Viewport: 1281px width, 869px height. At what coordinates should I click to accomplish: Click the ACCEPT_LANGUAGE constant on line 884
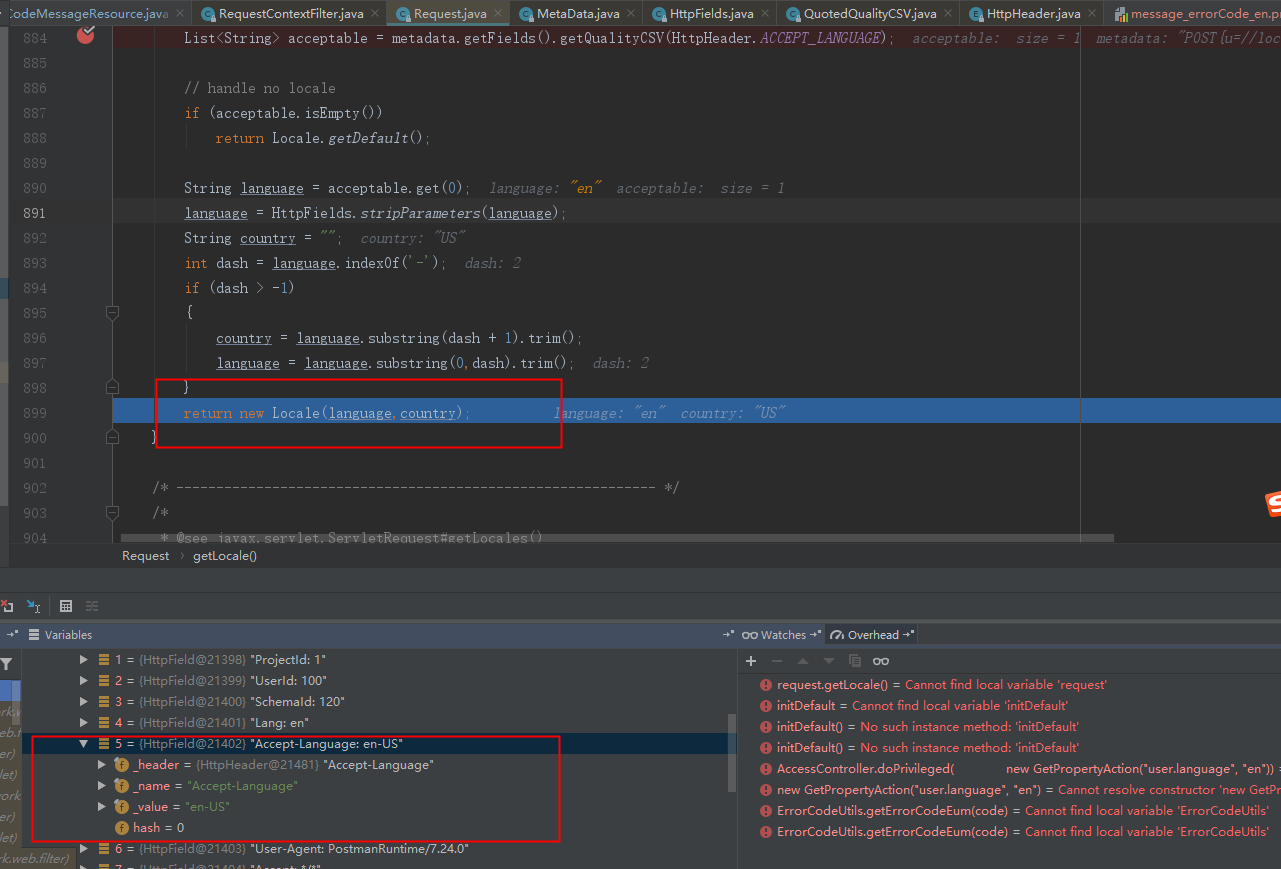822,38
